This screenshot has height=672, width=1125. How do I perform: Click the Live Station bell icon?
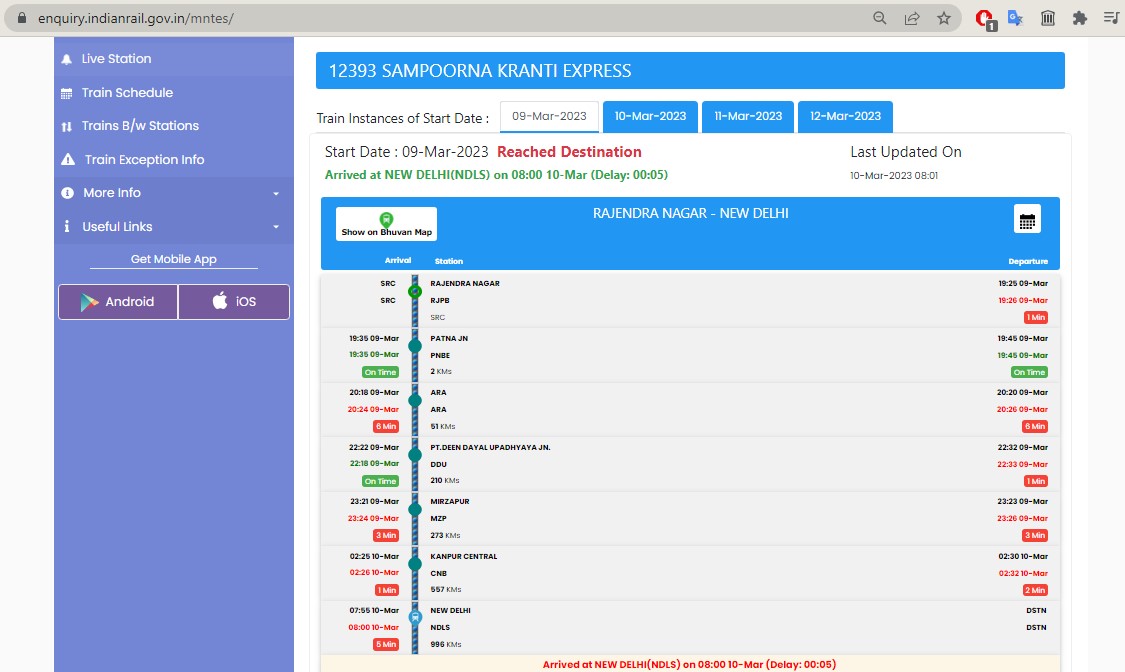tap(67, 60)
